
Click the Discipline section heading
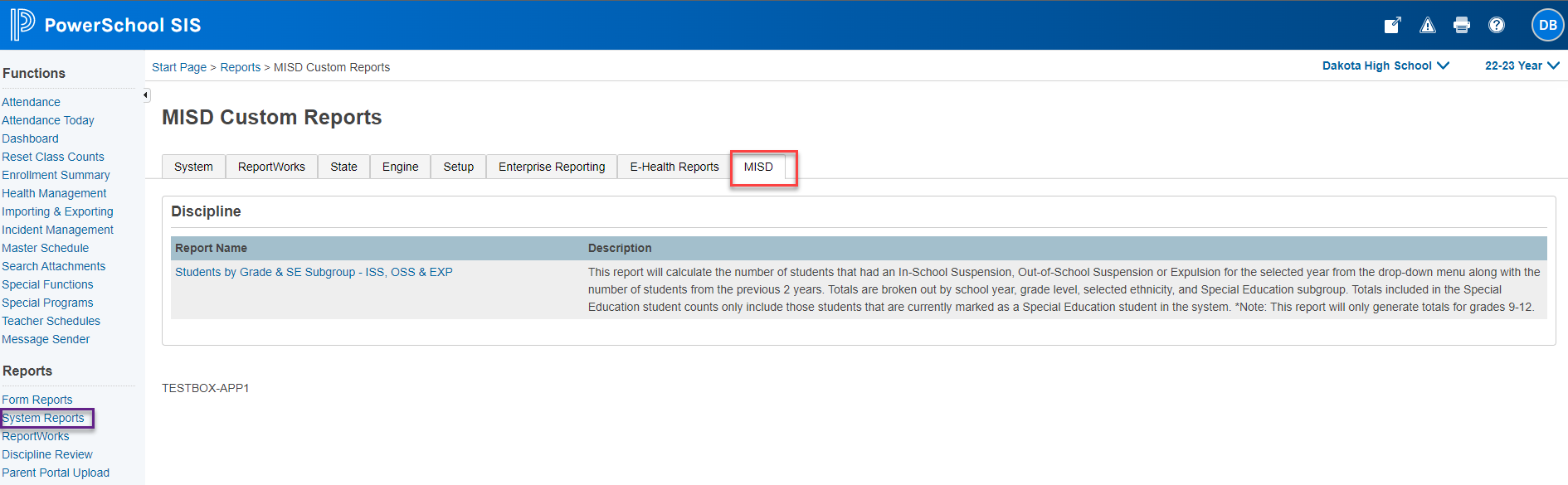(206, 211)
